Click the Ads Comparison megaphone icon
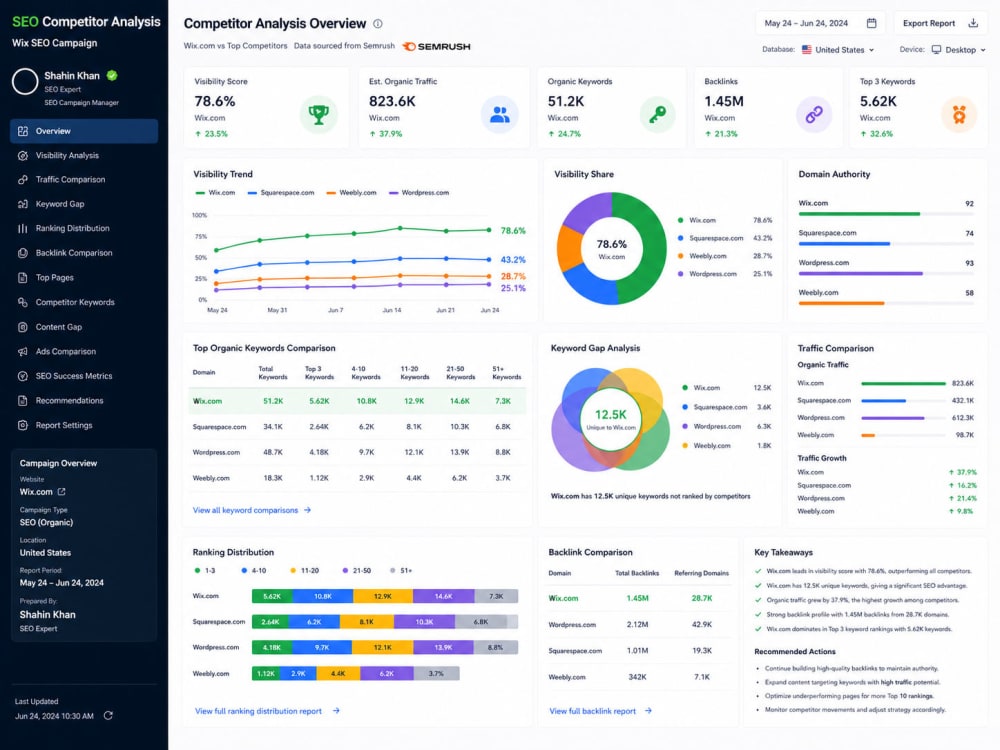 [x=23, y=351]
